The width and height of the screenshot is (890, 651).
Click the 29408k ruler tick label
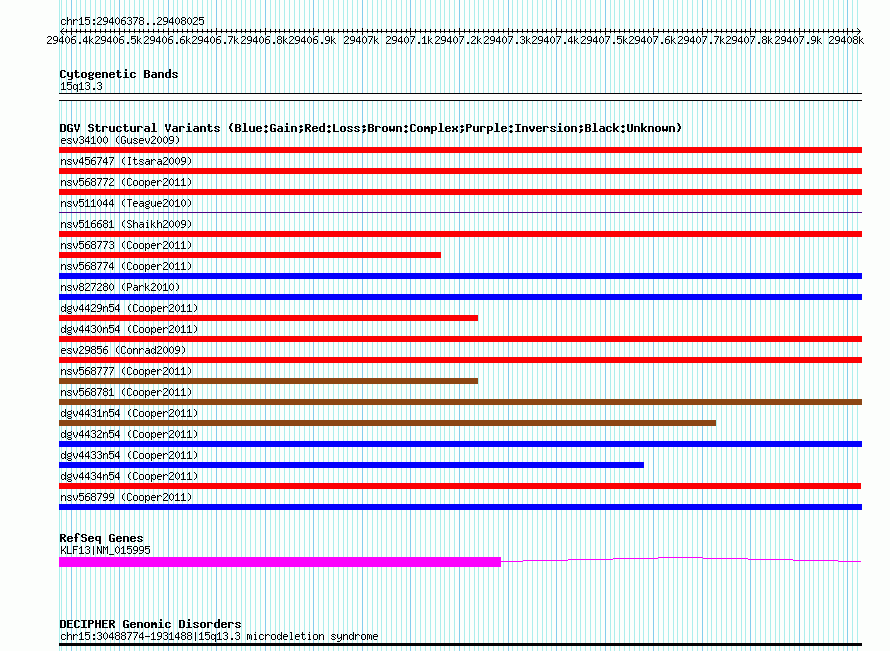[846, 40]
